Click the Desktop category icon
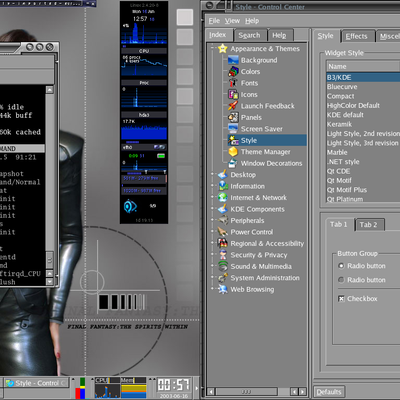This screenshot has width=400, height=400. tap(223, 175)
